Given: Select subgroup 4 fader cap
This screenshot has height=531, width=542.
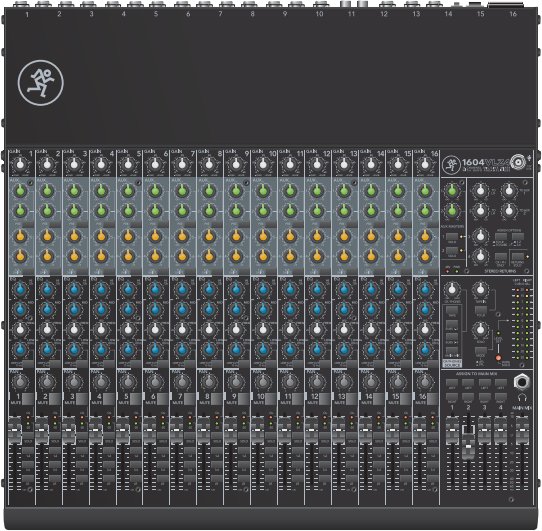Looking at the screenshot, I should coord(501,430).
